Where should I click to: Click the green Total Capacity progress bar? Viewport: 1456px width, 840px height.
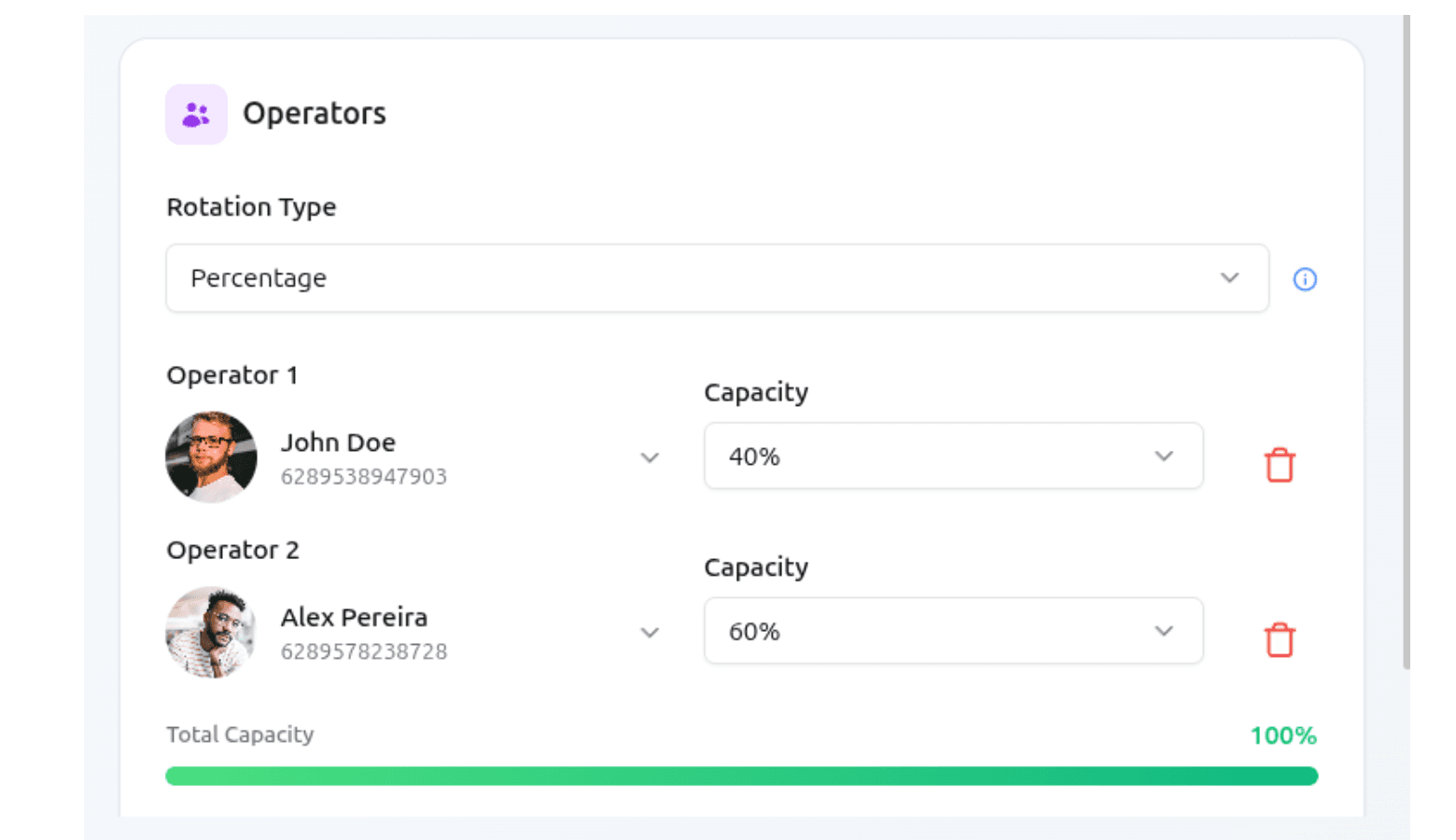(x=741, y=777)
